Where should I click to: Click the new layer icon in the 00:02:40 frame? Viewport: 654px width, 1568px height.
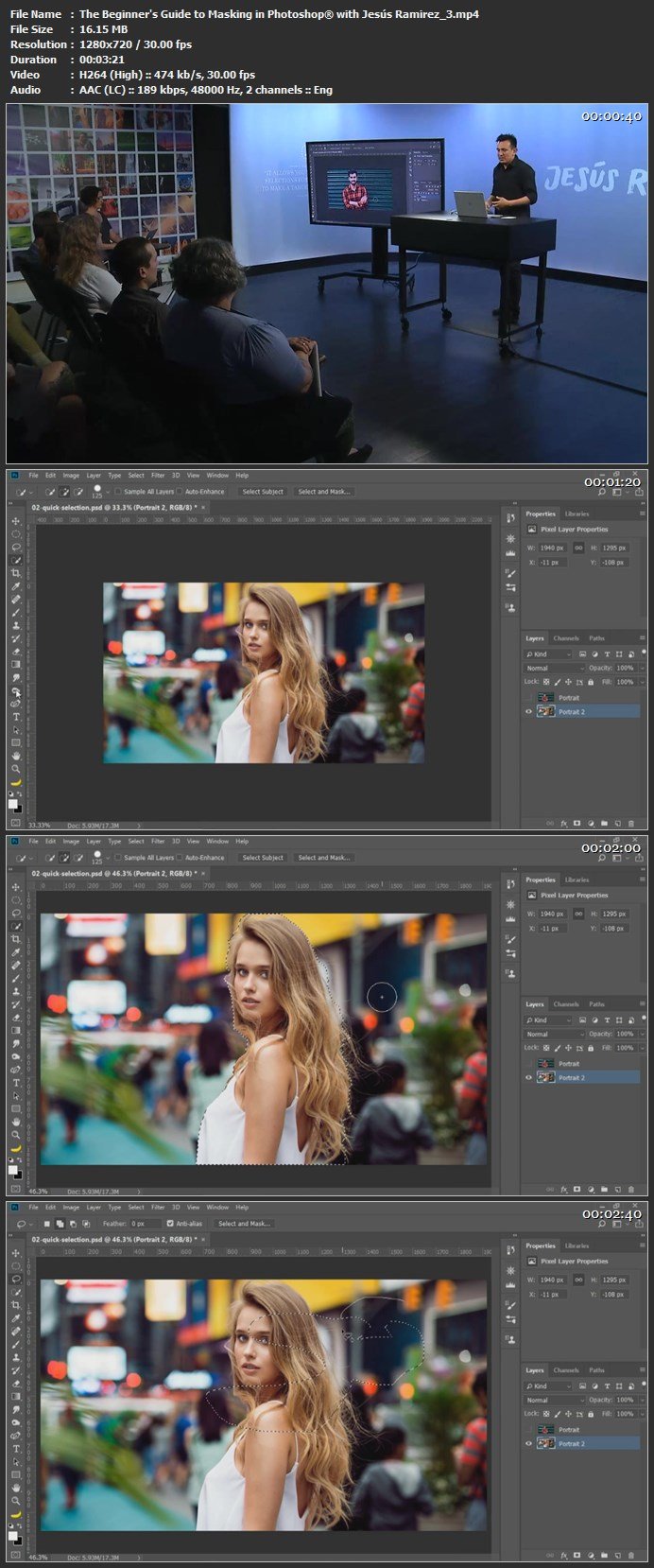[618, 1556]
